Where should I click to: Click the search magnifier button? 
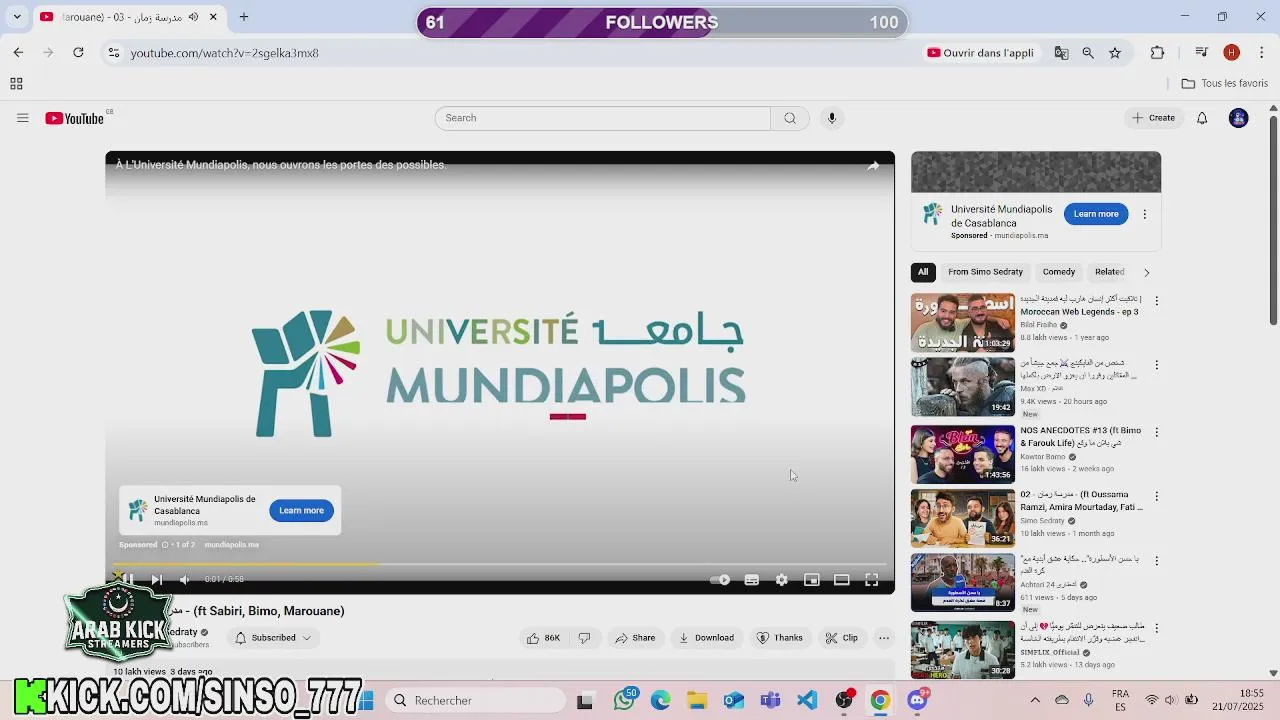(x=790, y=118)
